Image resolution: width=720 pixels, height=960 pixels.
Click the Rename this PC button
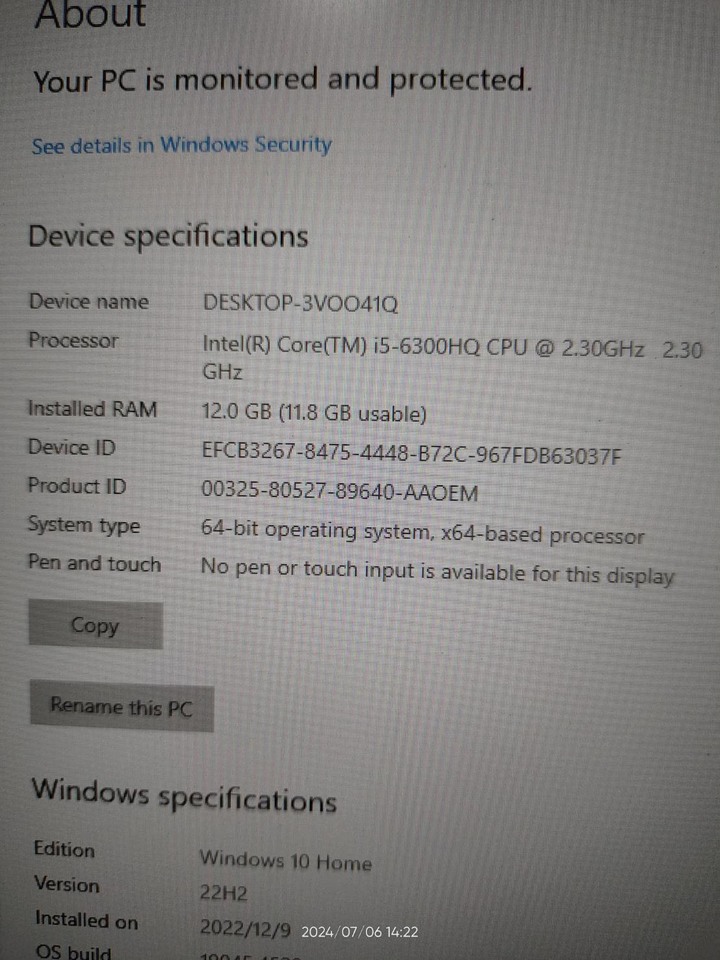coord(122,707)
